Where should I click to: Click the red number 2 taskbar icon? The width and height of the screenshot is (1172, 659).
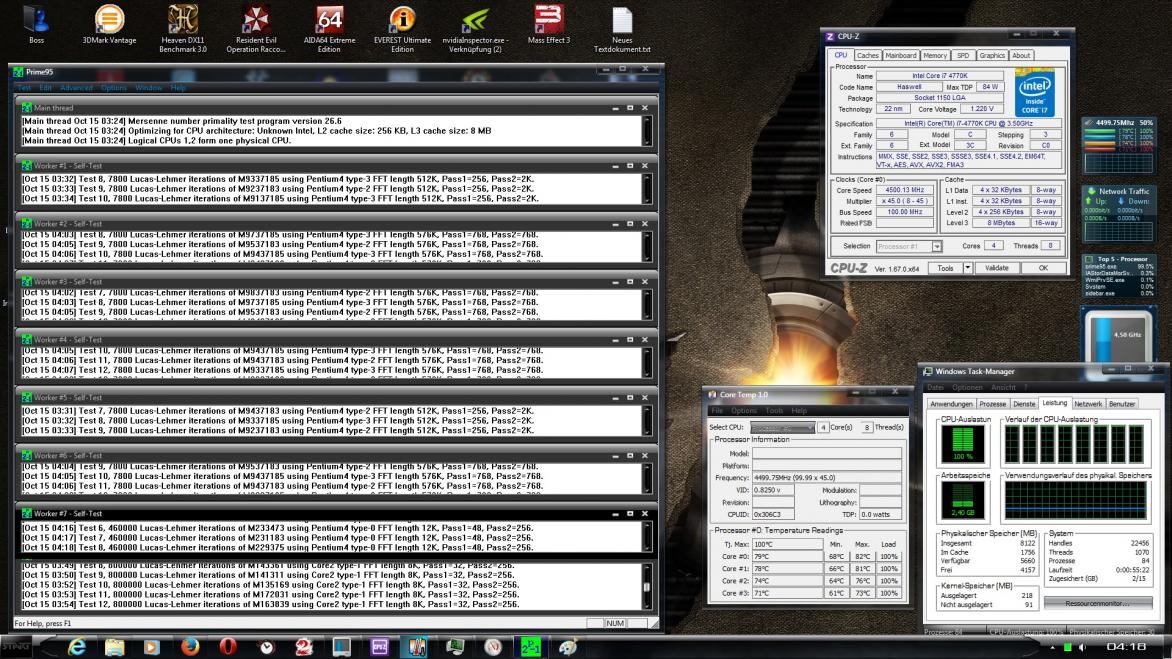tap(303, 647)
